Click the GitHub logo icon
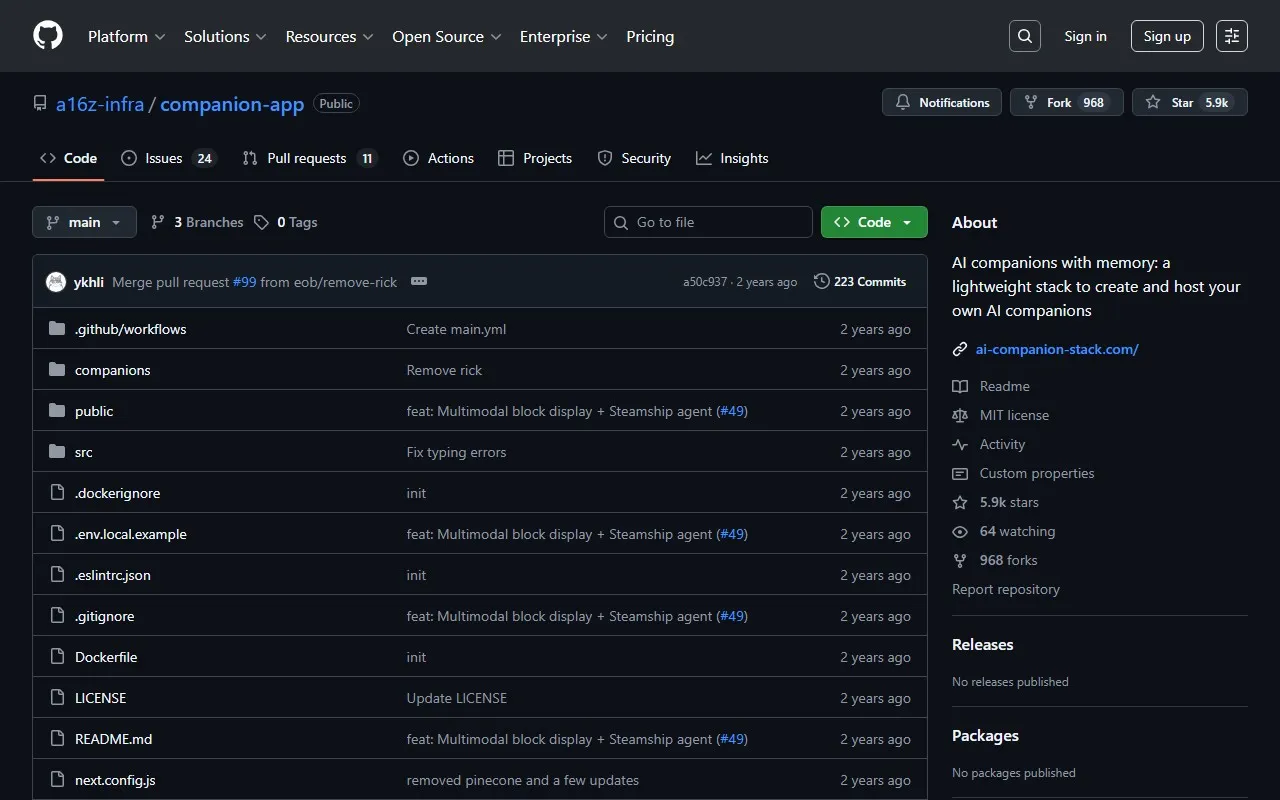 point(48,36)
